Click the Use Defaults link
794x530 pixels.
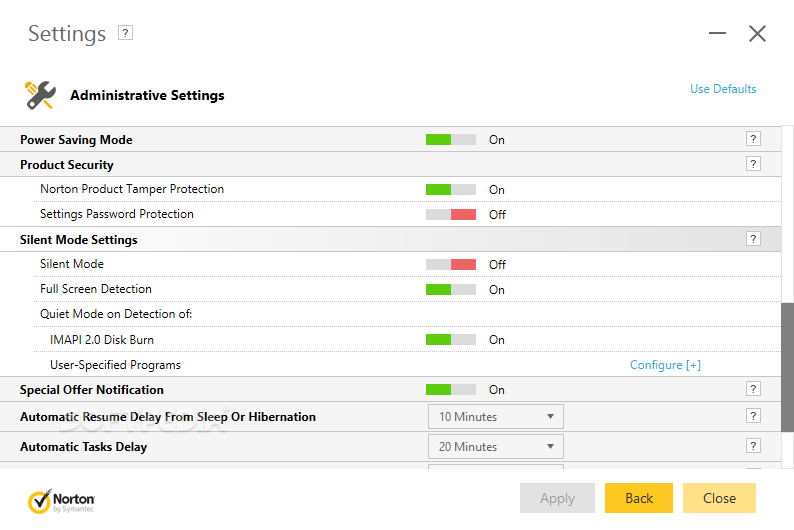(723, 89)
